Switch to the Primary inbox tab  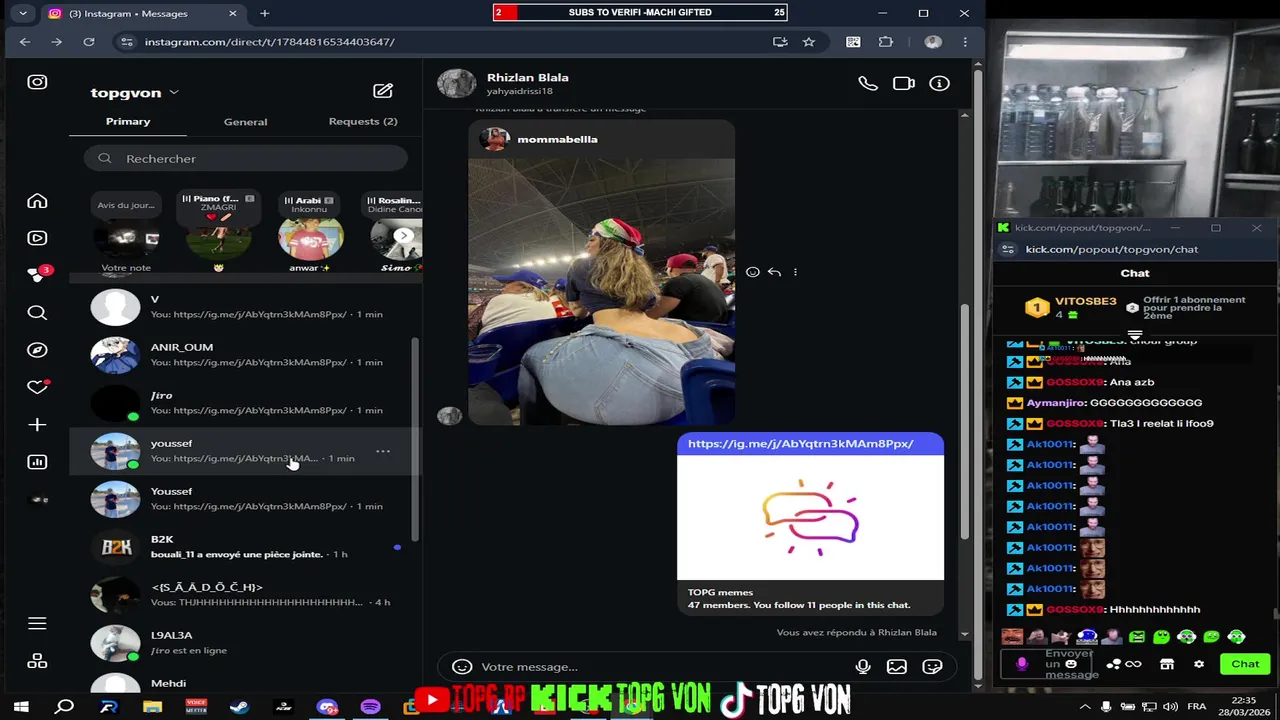tap(128, 121)
